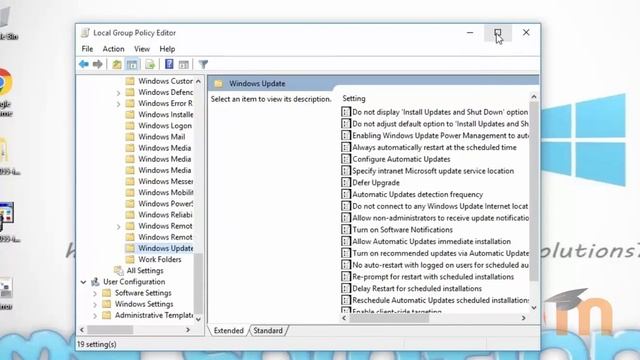Click policy icon beside Turn on Software Notifications
Viewport: 640px width, 360px height.
[346, 229]
